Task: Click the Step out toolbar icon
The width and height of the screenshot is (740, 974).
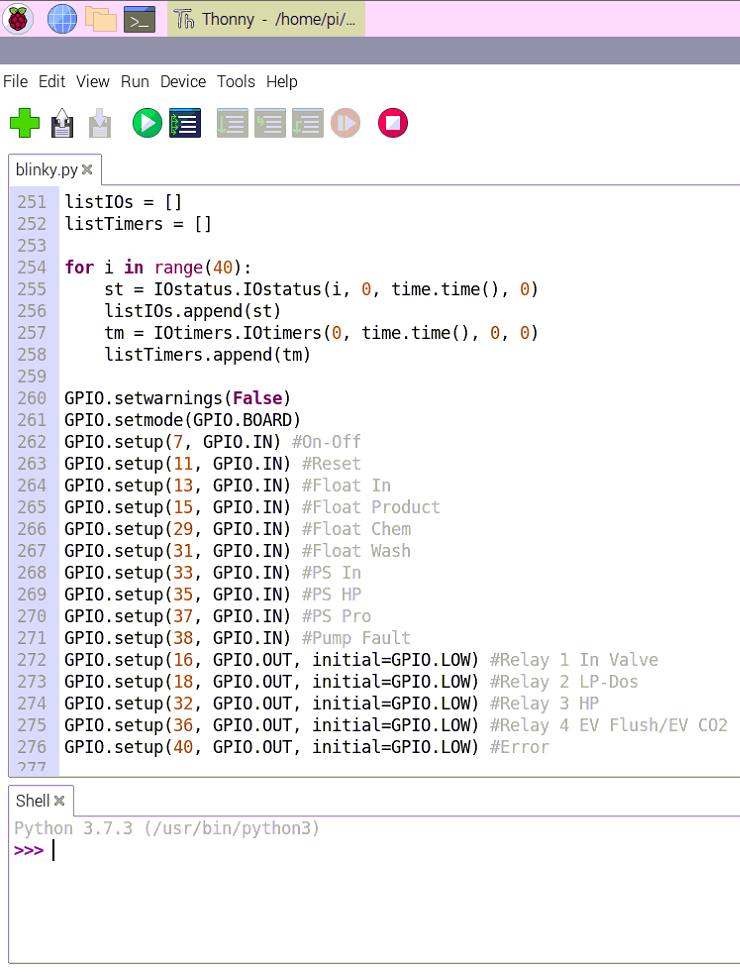Action: 307,123
